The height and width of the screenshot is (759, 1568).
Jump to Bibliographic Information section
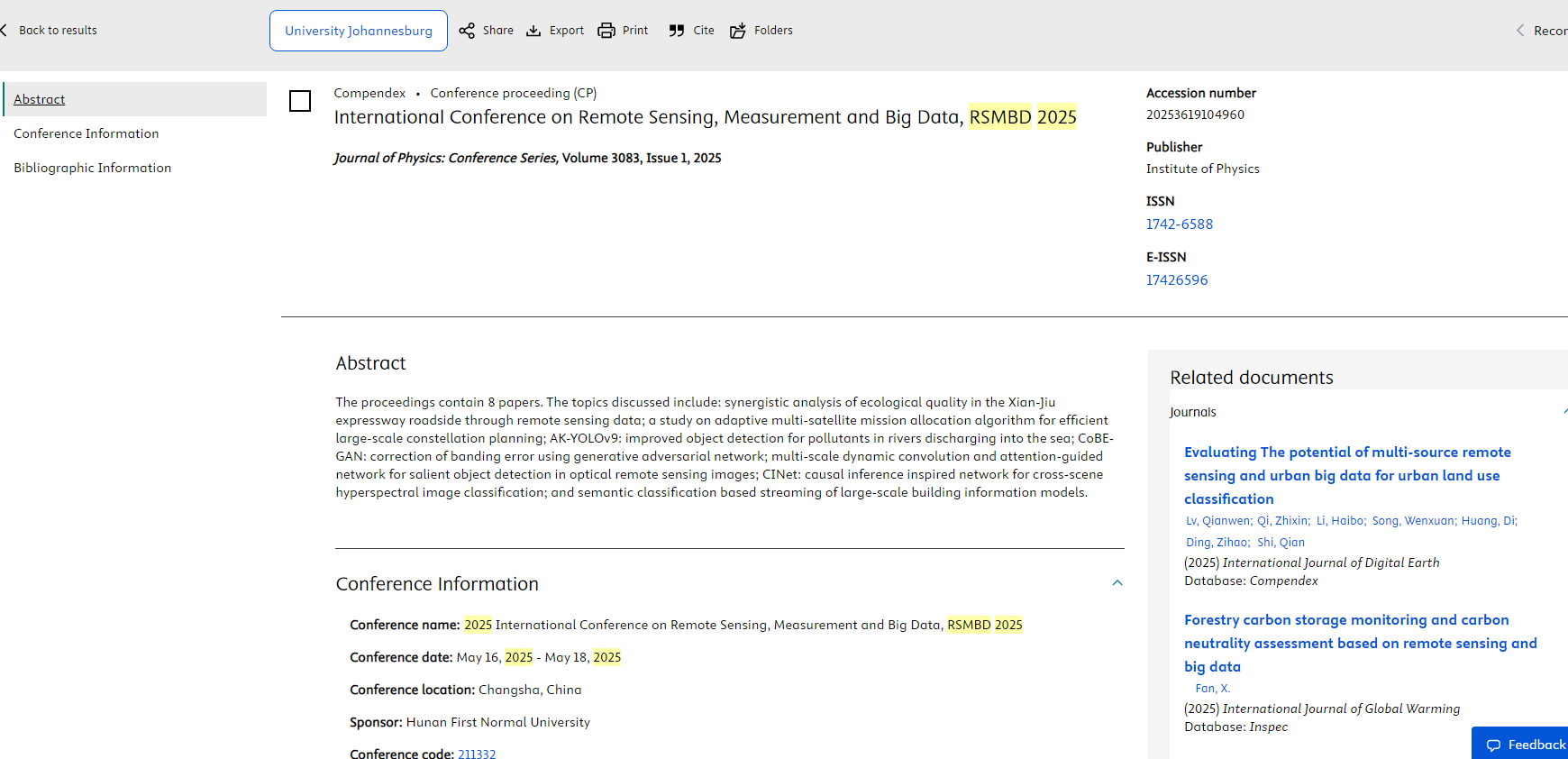pos(93,168)
